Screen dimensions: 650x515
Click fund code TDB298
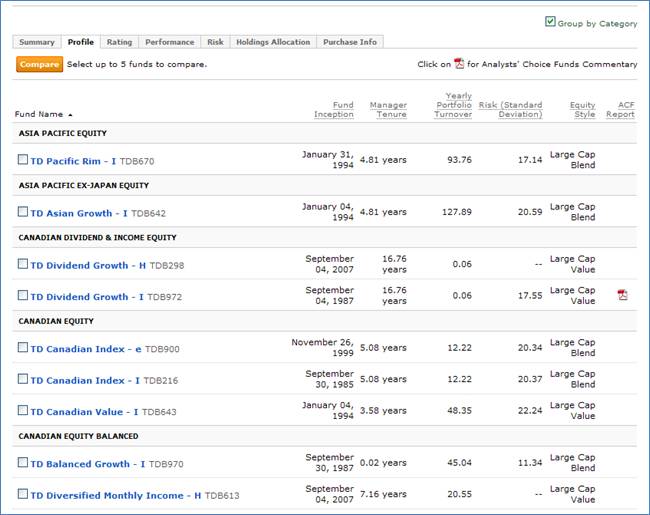167,266
